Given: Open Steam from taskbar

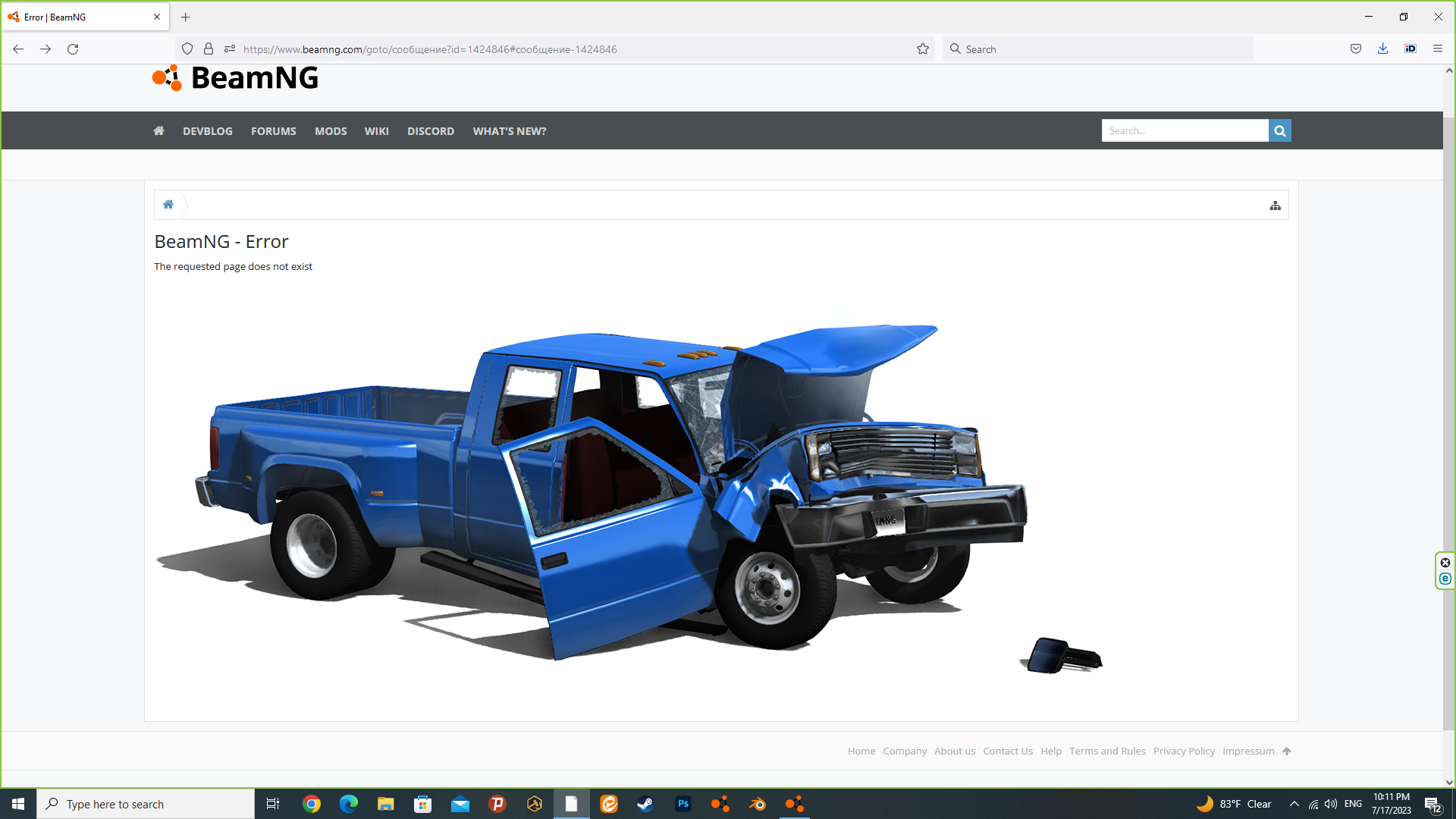Looking at the screenshot, I should [x=646, y=804].
